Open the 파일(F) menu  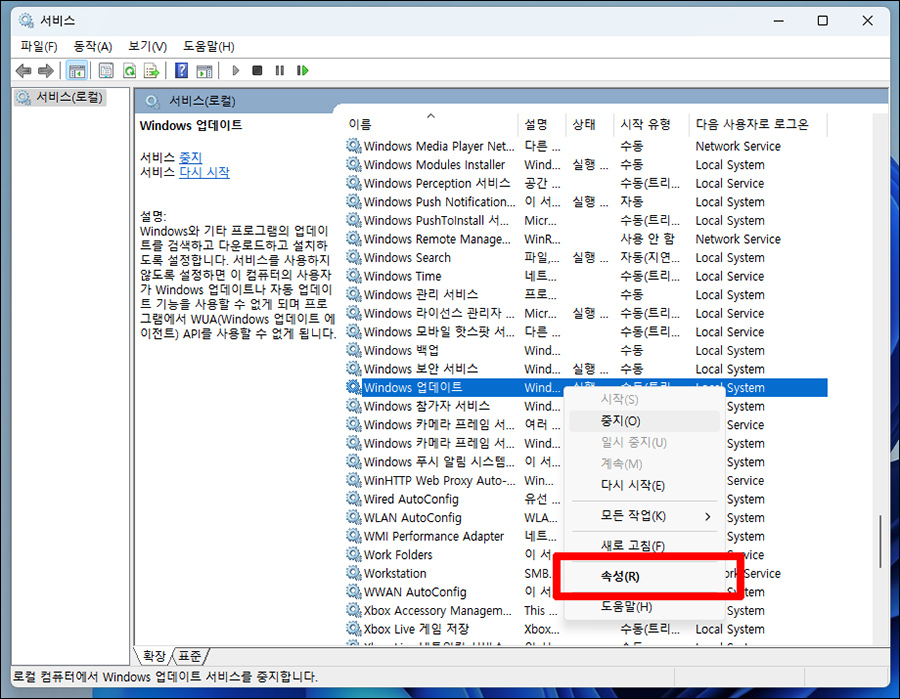click(39, 46)
